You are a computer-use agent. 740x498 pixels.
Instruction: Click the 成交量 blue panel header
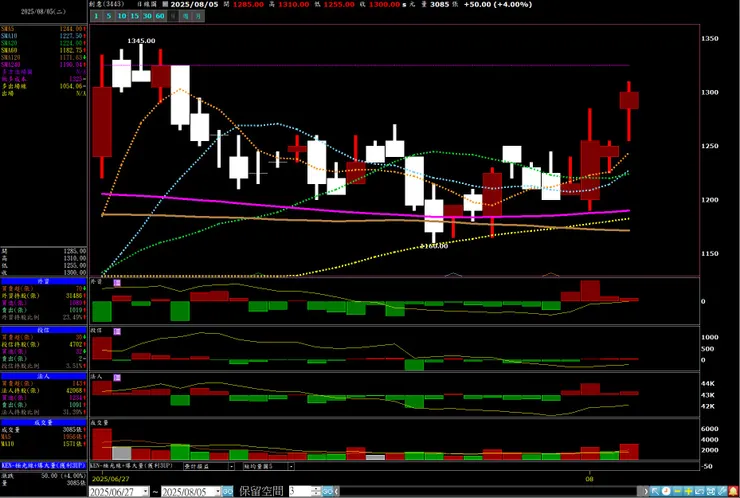coord(43,422)
